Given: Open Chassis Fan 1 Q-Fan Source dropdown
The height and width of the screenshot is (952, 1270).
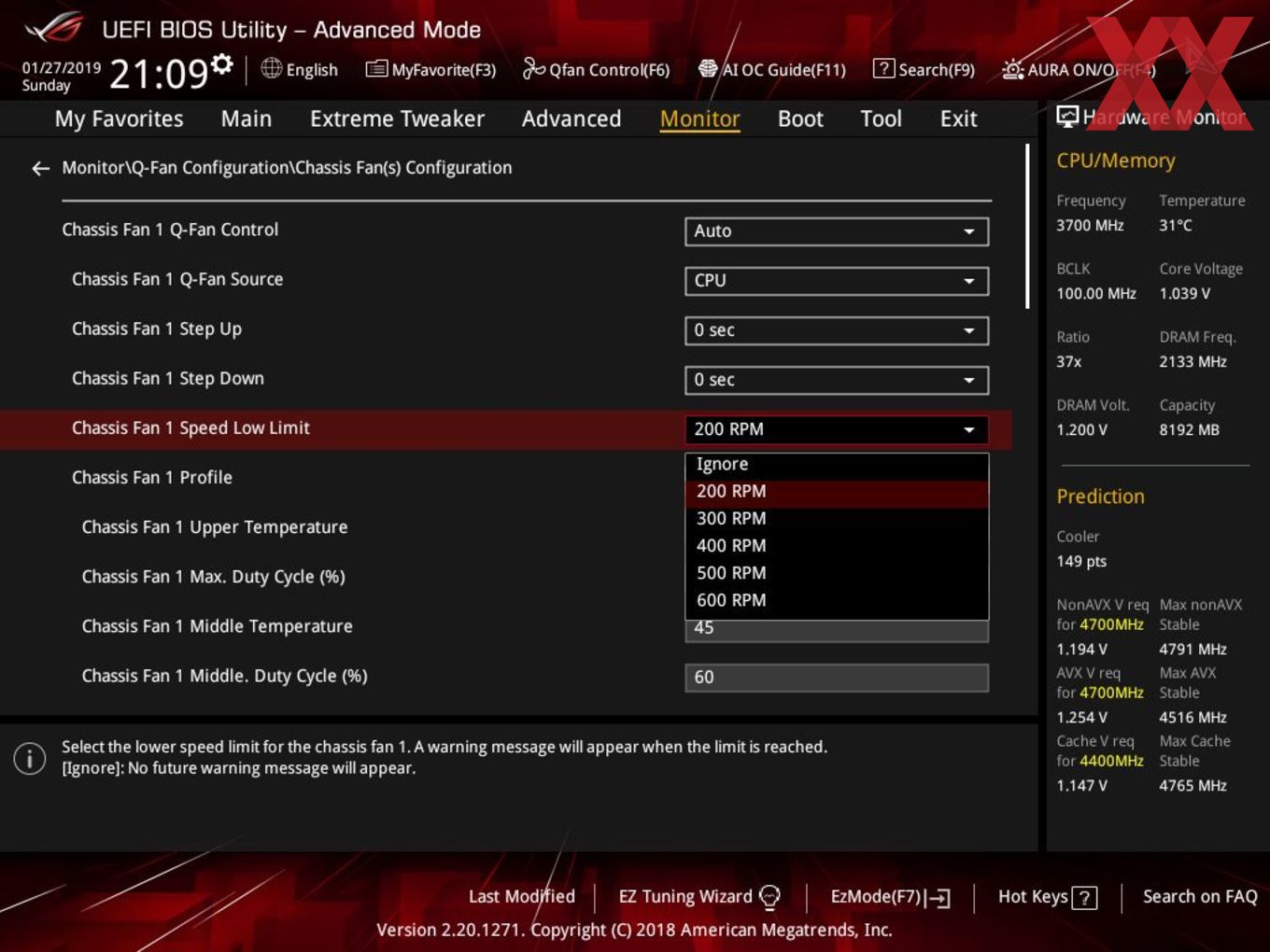Looking at the screenshot, I should (837, 281).
